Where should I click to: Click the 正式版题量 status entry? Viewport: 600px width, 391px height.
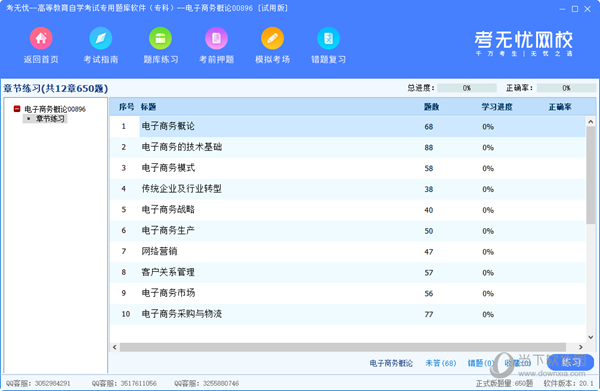click(x=504, y=383)
